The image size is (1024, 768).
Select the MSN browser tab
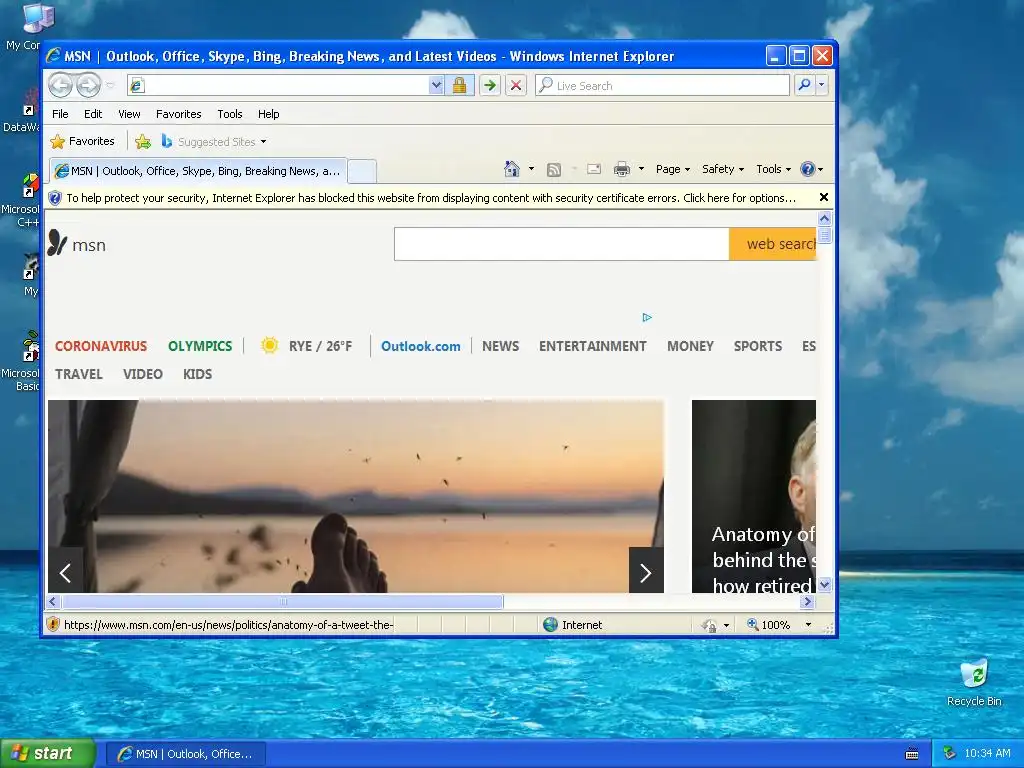pyautogui.click(x=198, y=171)
